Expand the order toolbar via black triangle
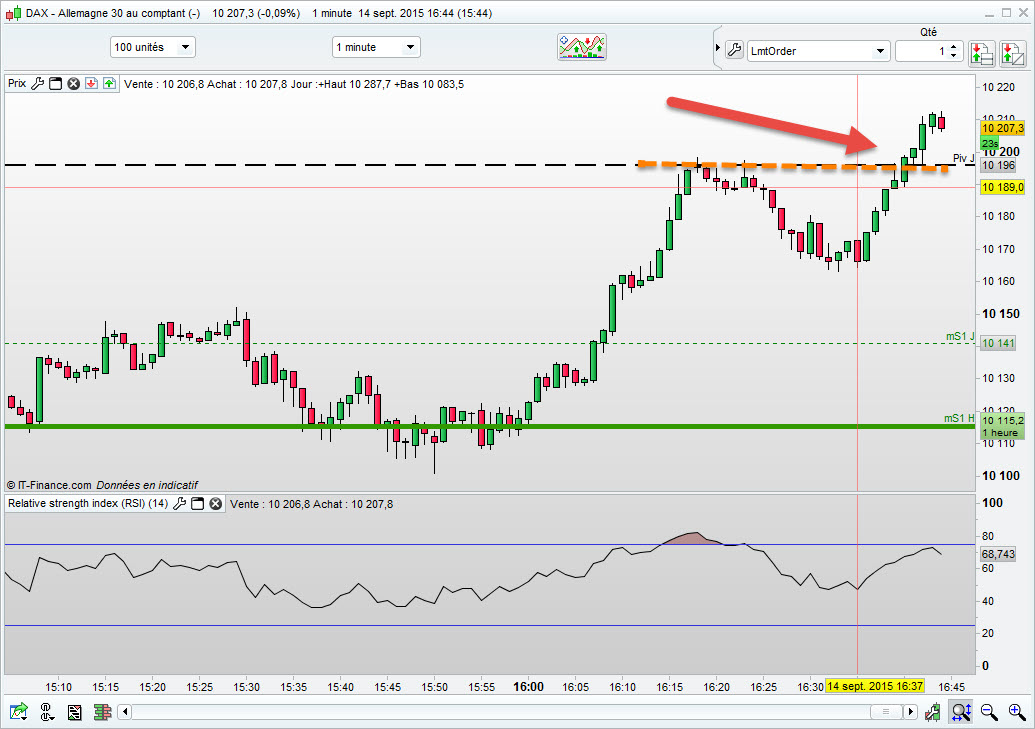 coord(718,48)
